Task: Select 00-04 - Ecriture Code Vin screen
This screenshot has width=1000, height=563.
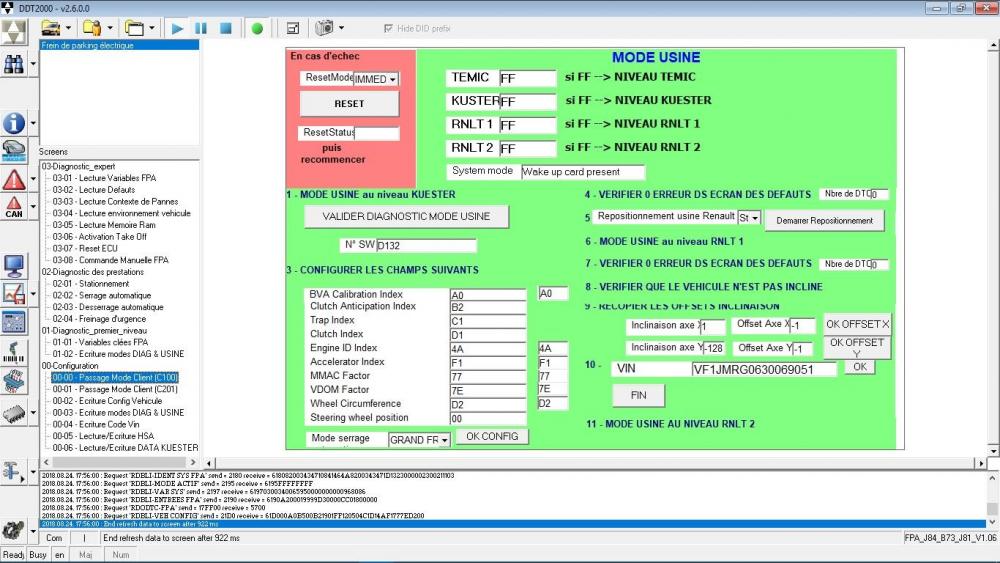Action: [x=96, y=425]
